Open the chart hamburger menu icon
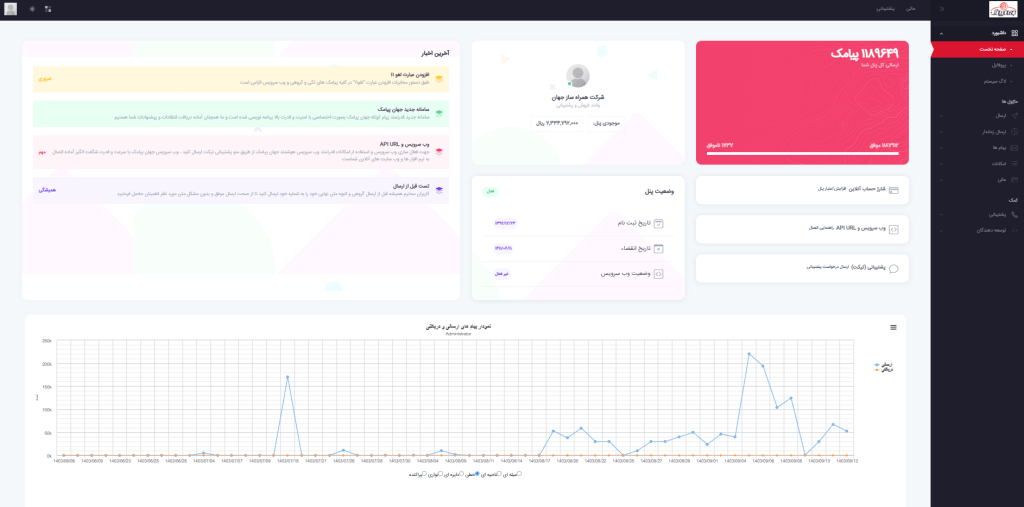The height and width of the screenshot is (507, 1024). point(893,327)
